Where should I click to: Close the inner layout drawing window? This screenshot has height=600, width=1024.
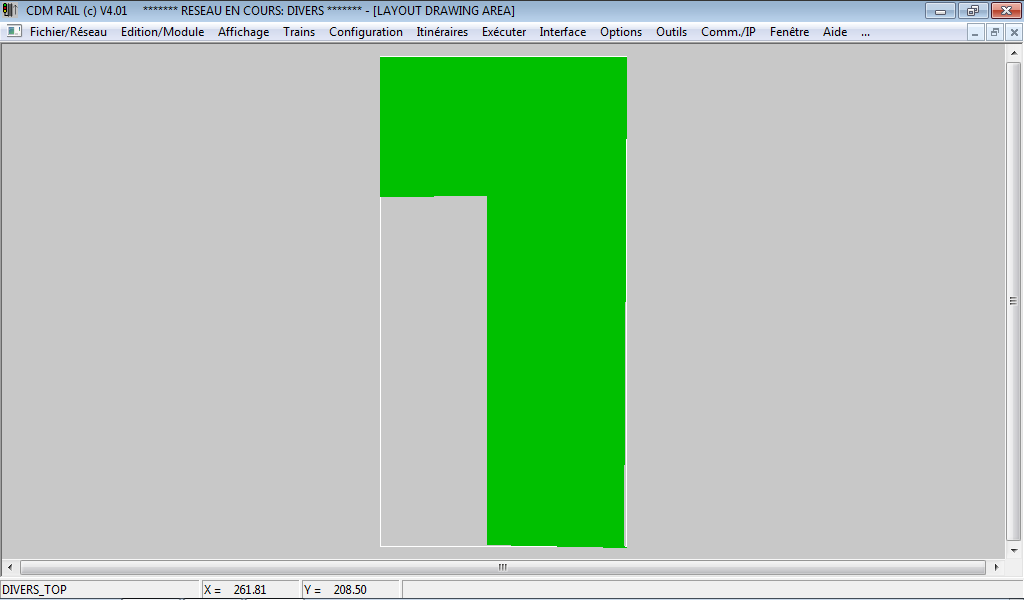tap(1014, 32)
